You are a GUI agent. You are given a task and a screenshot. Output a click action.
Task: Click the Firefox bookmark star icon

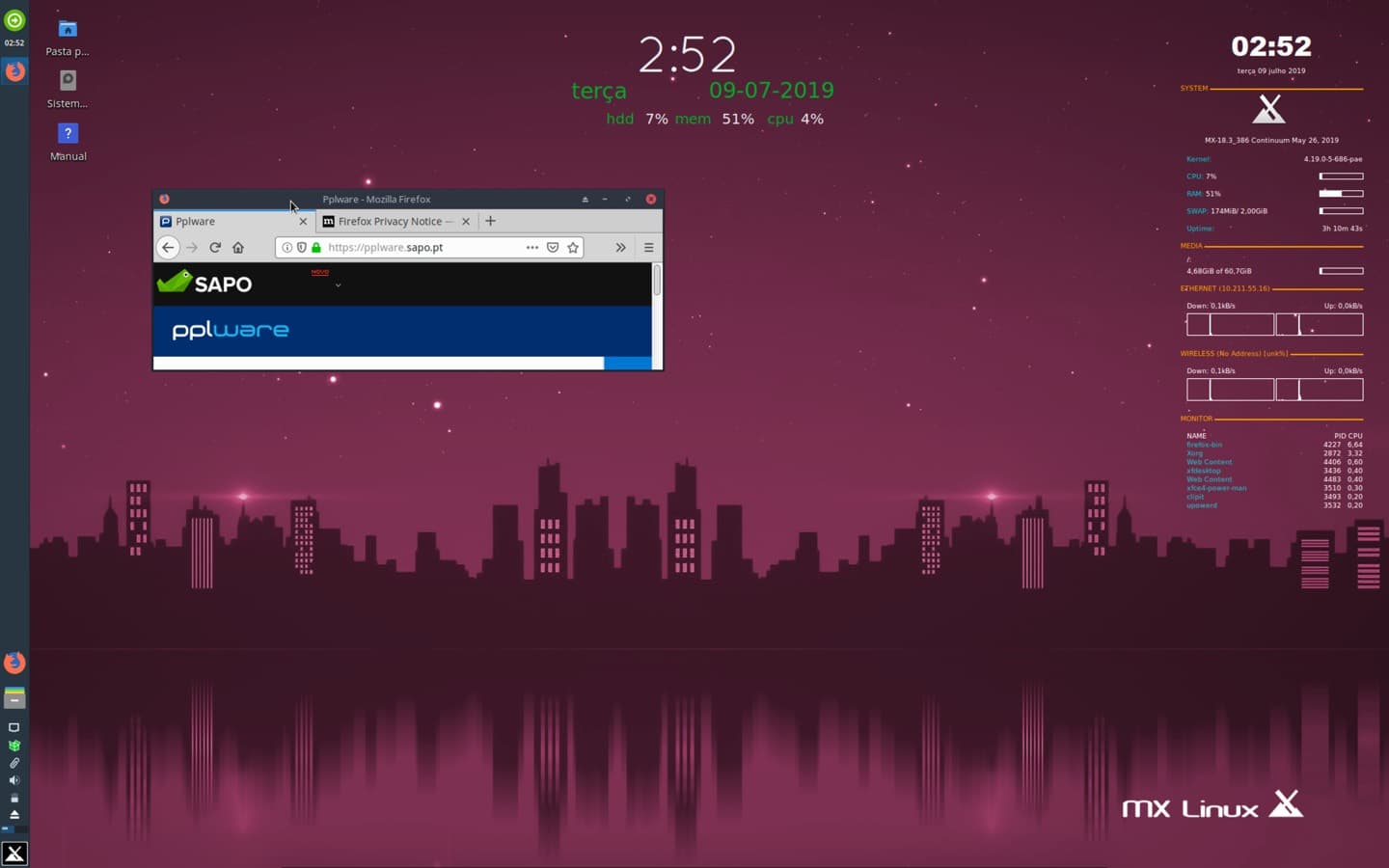pos(572,247)
